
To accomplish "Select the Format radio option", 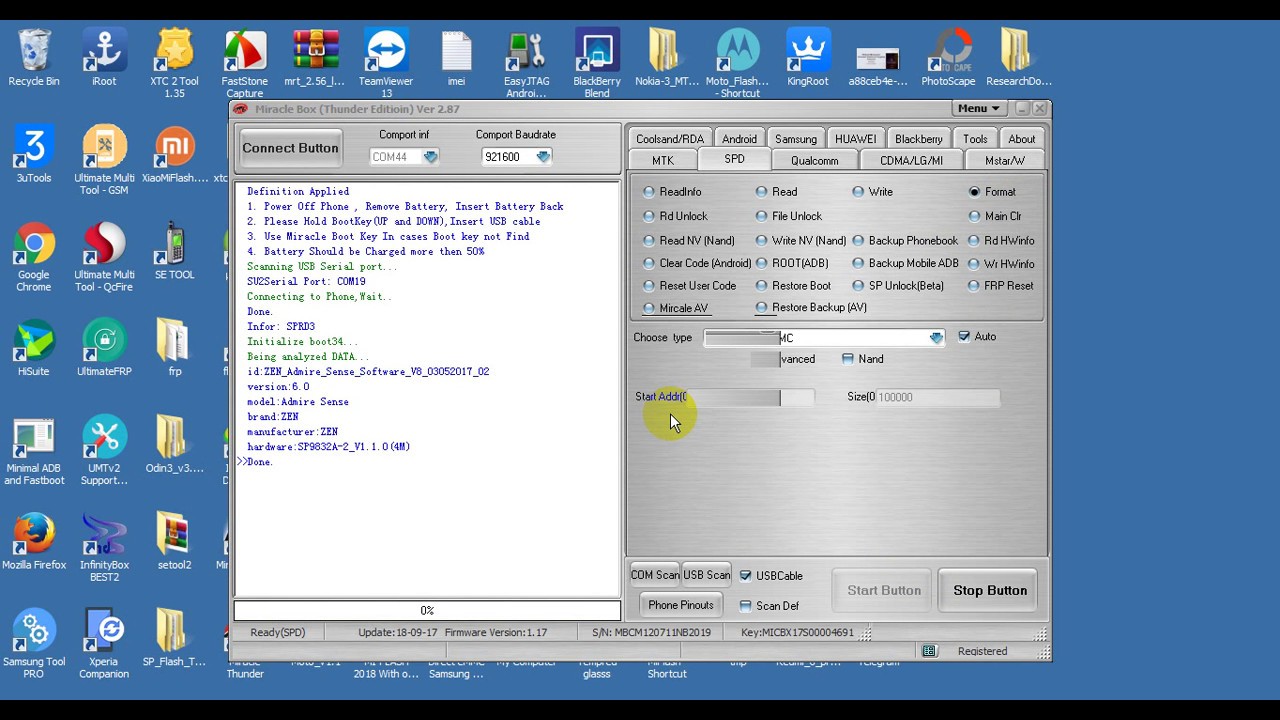I will (x=974, y=192).
